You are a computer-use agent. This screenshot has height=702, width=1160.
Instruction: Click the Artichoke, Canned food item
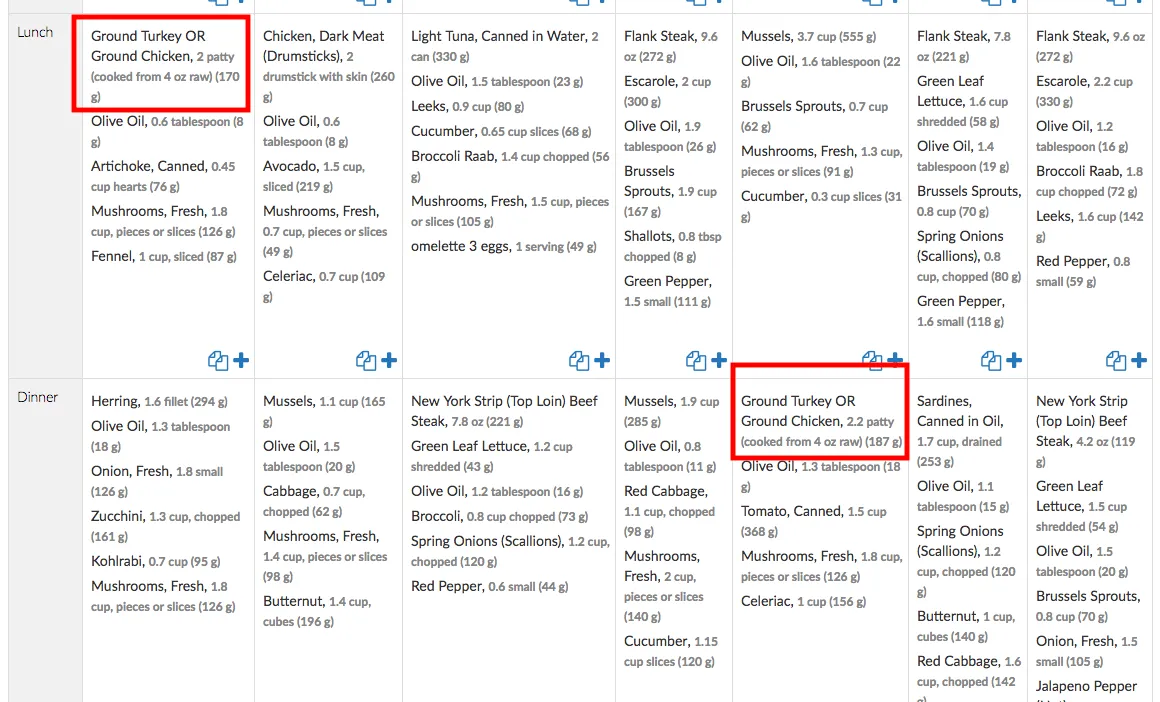pos(148,166)
